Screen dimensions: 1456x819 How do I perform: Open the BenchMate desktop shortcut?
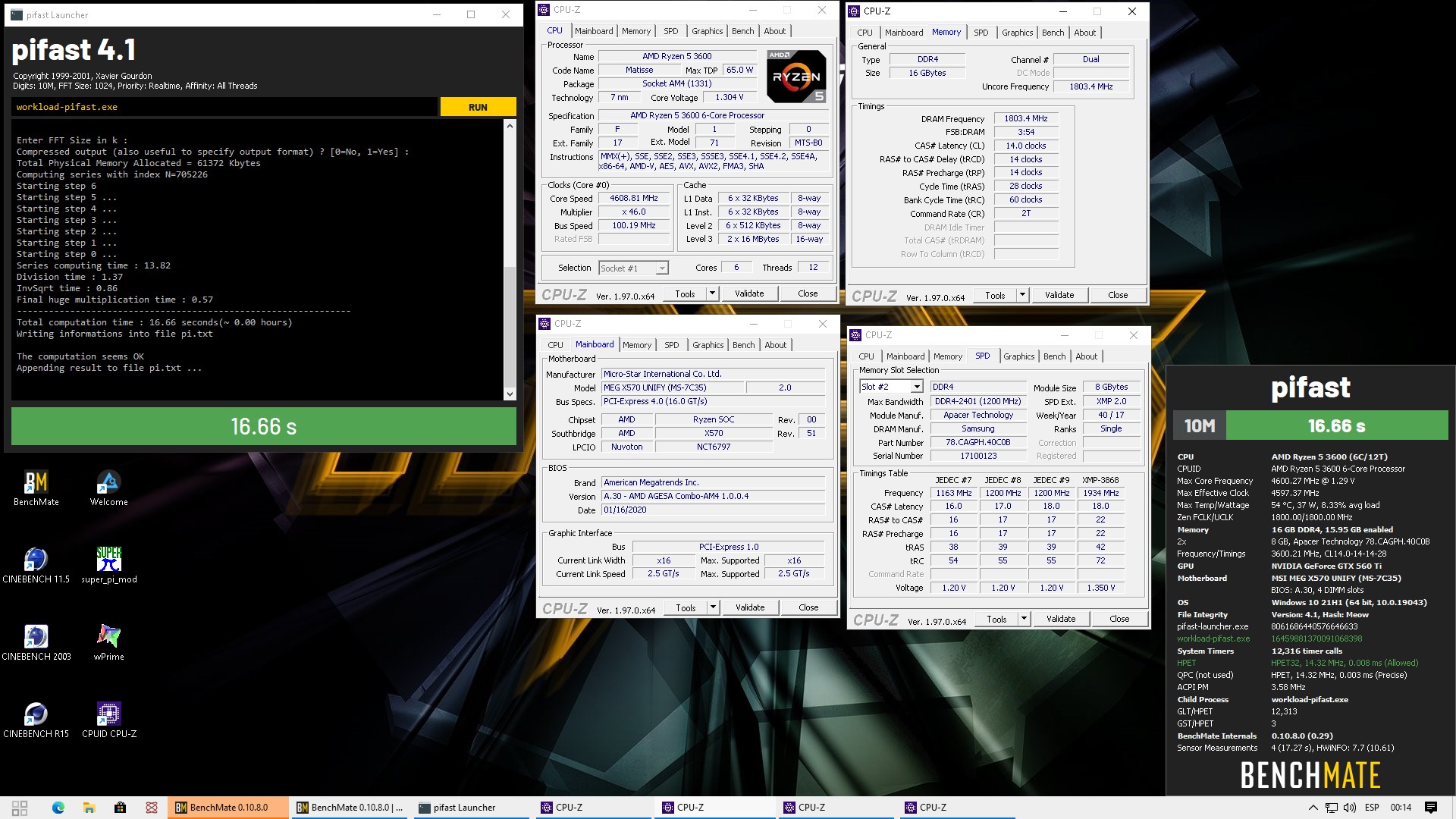36,488
